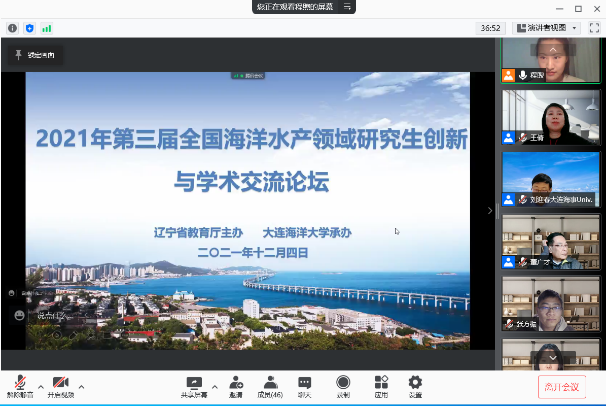Maximize the meeting window

578,8
